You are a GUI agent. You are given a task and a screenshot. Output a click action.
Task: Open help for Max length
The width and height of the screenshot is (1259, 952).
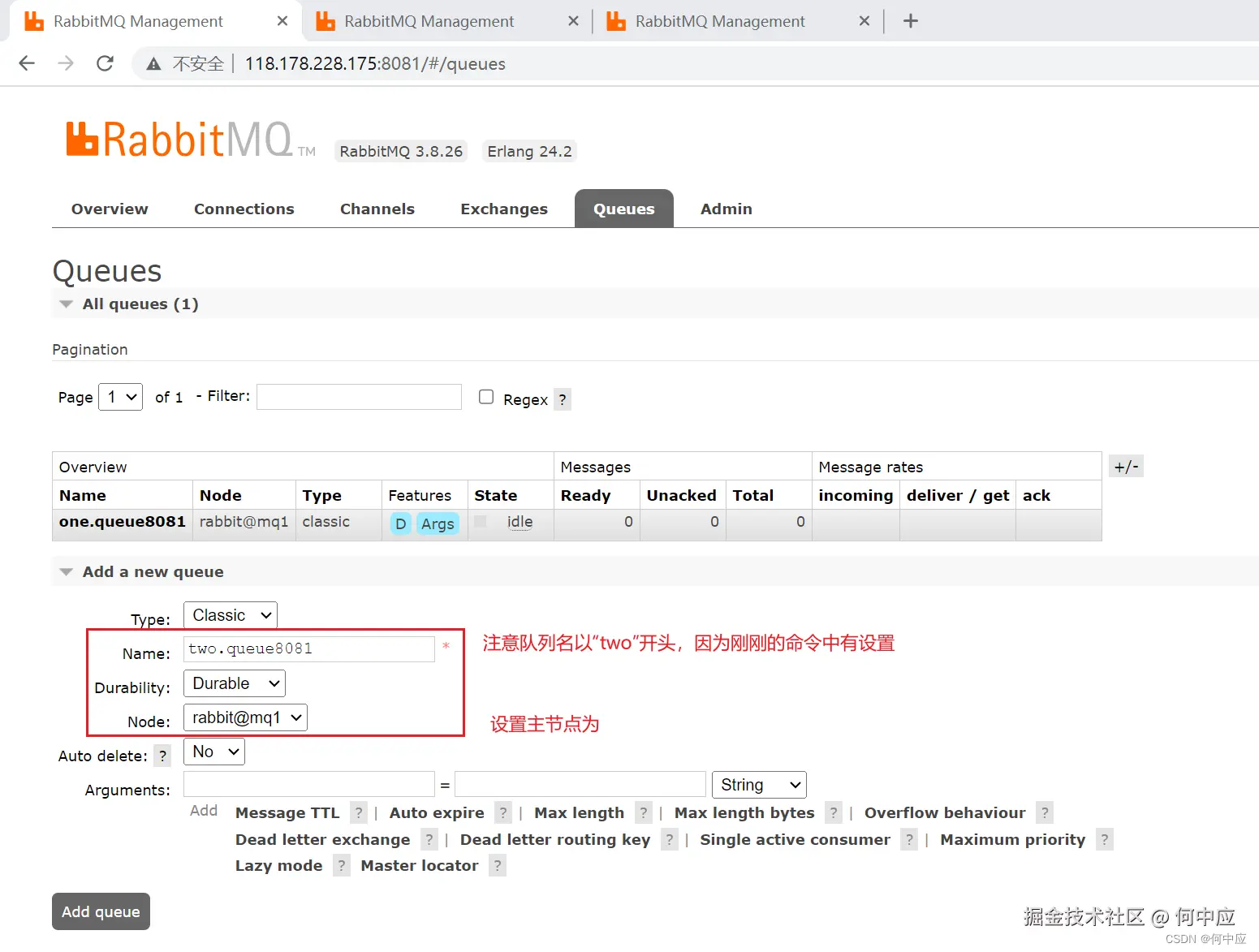click(x=644, y=812)
